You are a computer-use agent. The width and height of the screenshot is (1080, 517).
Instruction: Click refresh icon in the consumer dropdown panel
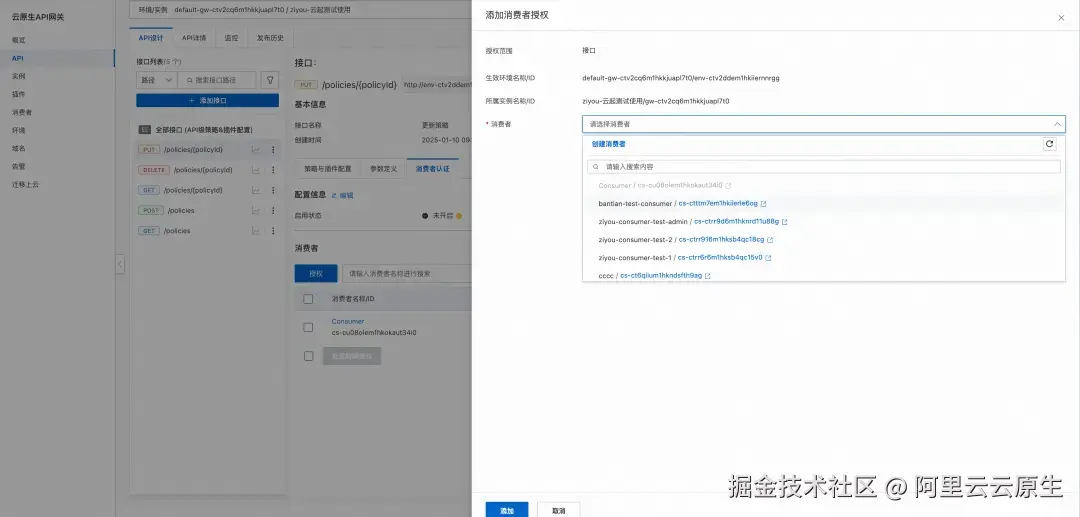coord(1050,144)
